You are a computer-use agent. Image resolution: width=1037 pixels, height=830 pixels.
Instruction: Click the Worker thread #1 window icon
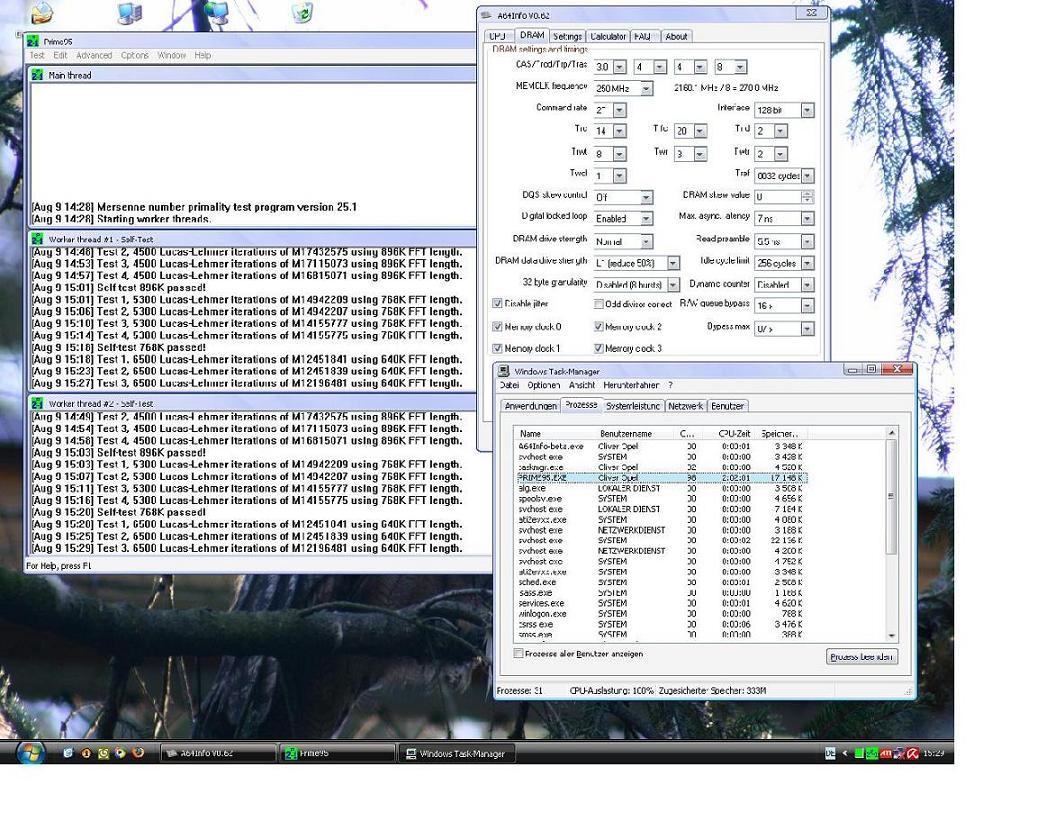point(38,239)
